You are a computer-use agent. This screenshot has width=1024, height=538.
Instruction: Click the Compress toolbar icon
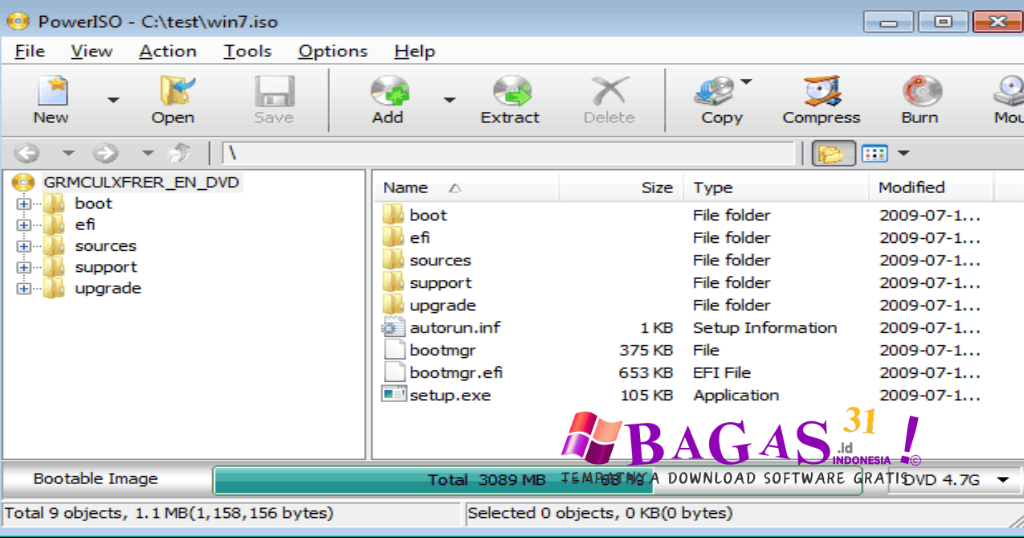click(822, 91)
